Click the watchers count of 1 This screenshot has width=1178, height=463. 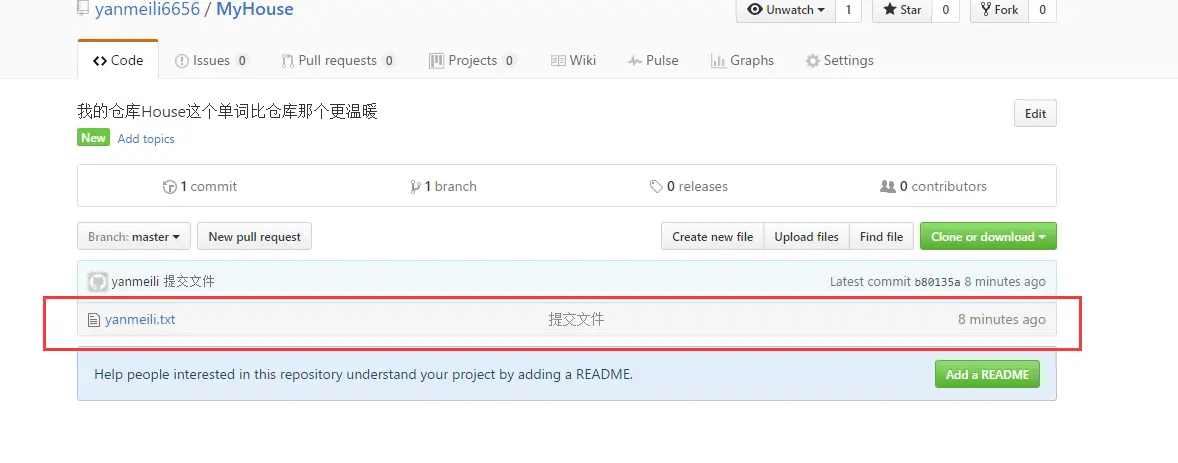(x=848, y=10)
